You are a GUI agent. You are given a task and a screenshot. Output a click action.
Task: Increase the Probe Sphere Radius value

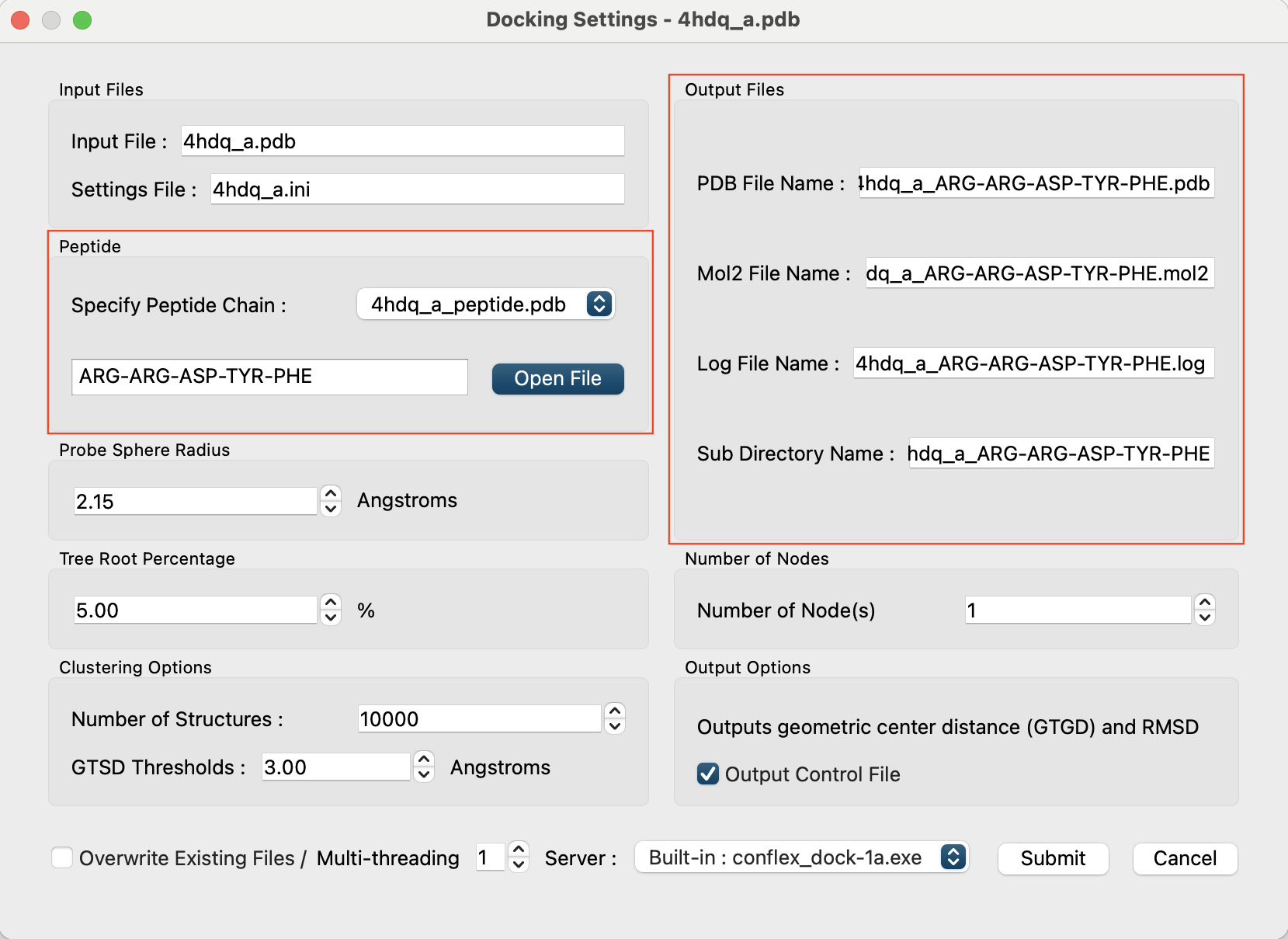(x=331, y=493)
